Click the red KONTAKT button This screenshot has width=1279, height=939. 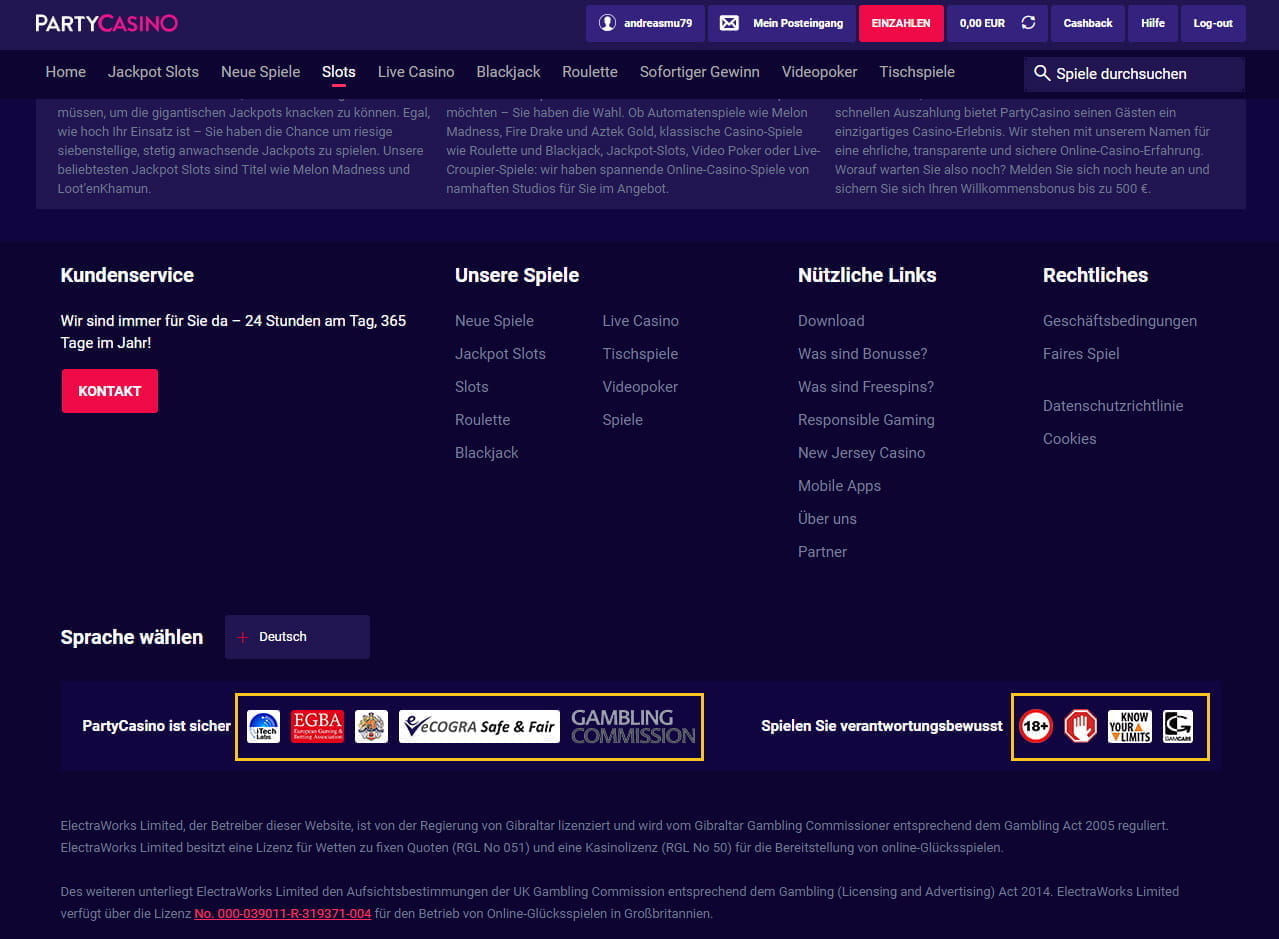point(110,391)
